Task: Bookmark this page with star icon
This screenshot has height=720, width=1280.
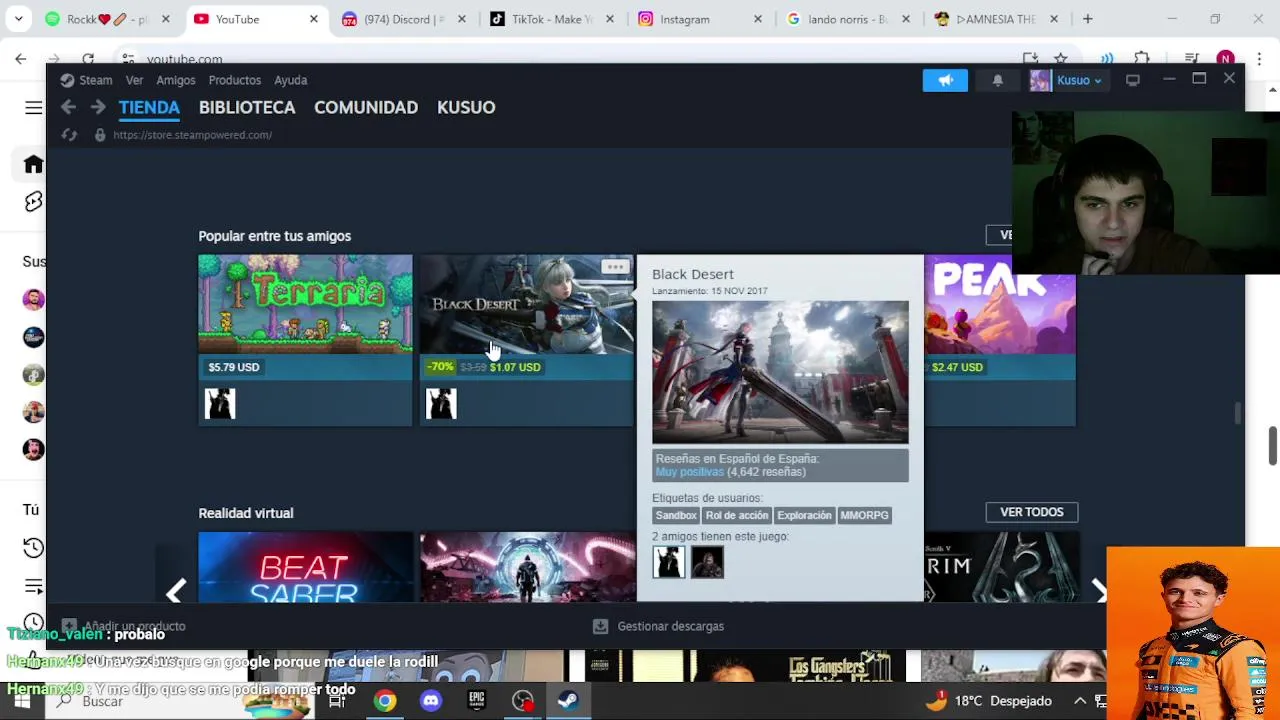Action: [1061, 59]
